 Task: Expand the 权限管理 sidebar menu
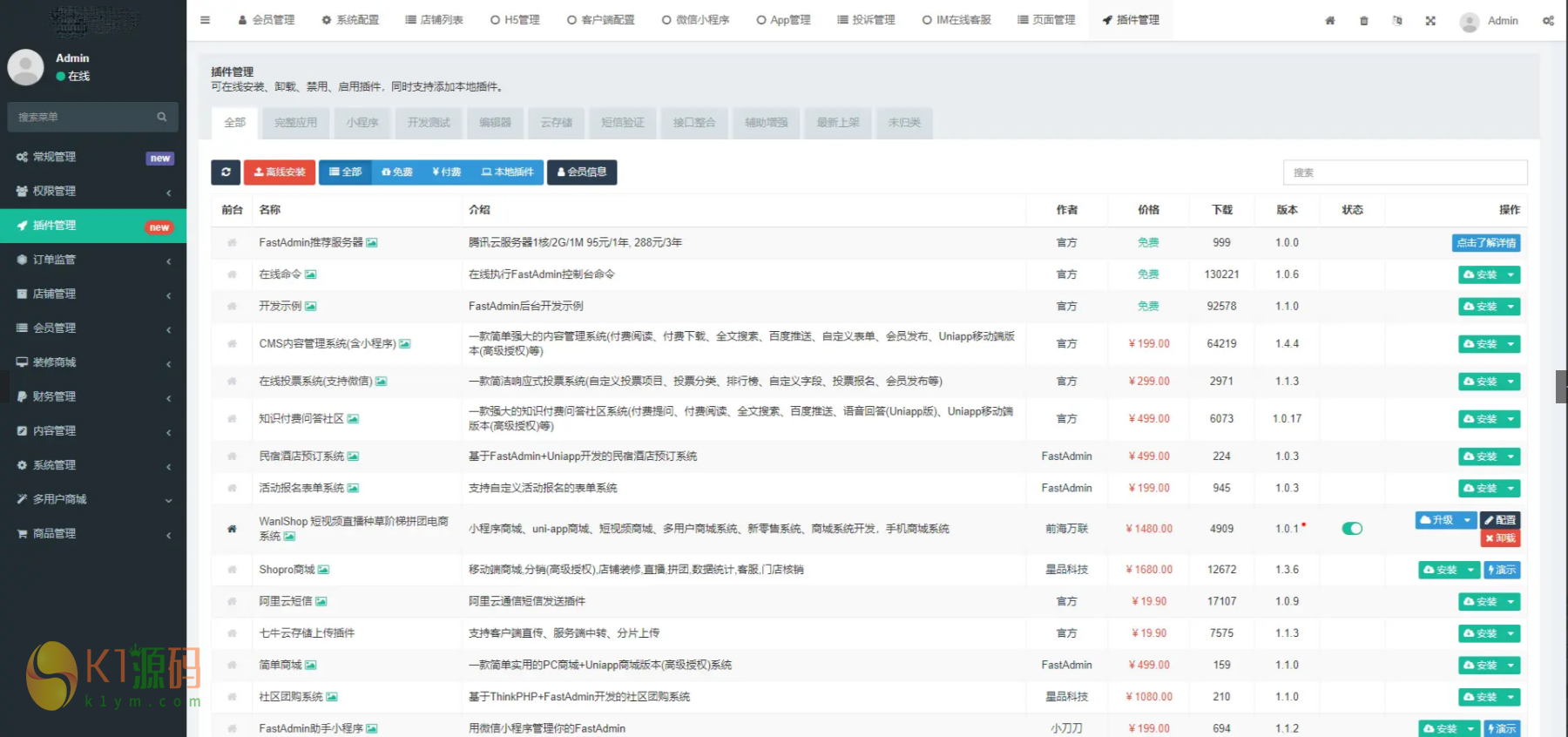(93, 191)
